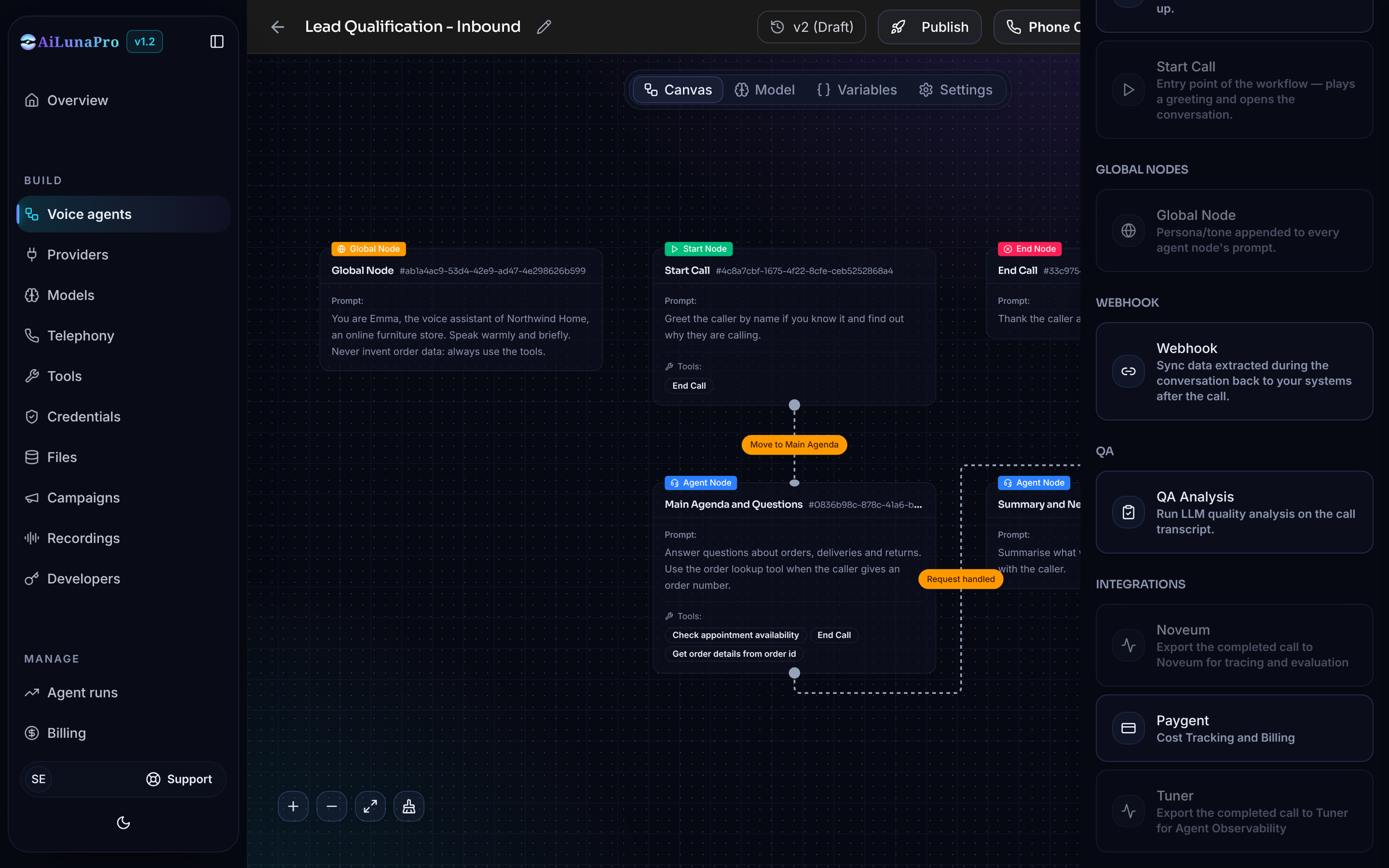Click Check appointment availability tool chip
The width and height of the screenshot is (1389, 868).
coord(736,635)
